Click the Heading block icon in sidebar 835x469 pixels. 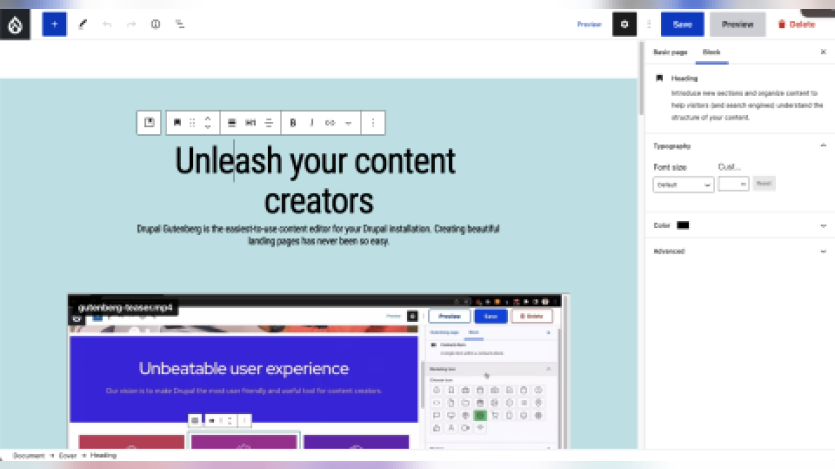pyautogui.click(x=659, y=78)
